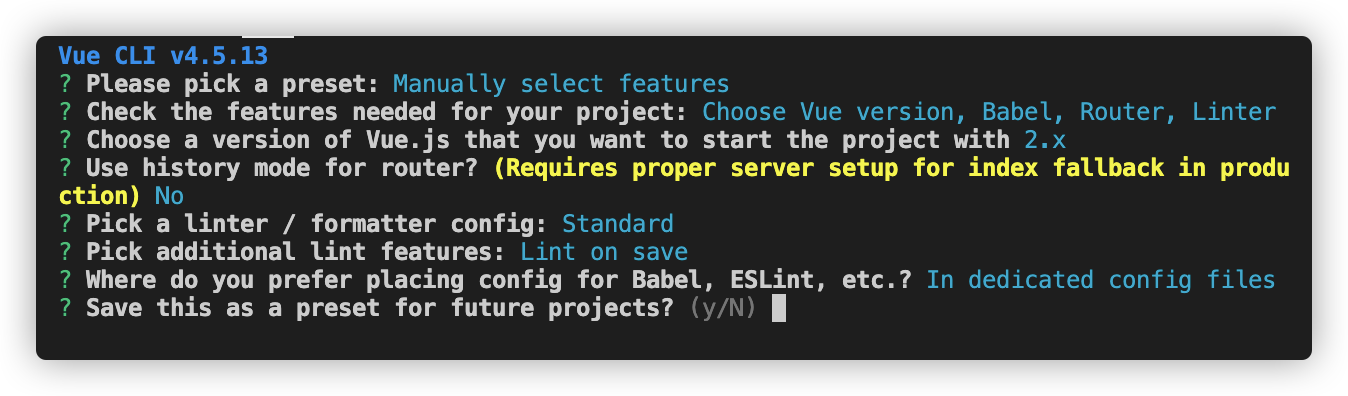This screenshot has width=1348, height=396.
Task: Click the (y/N) prompt hint
Action: (x=722, y=307)
